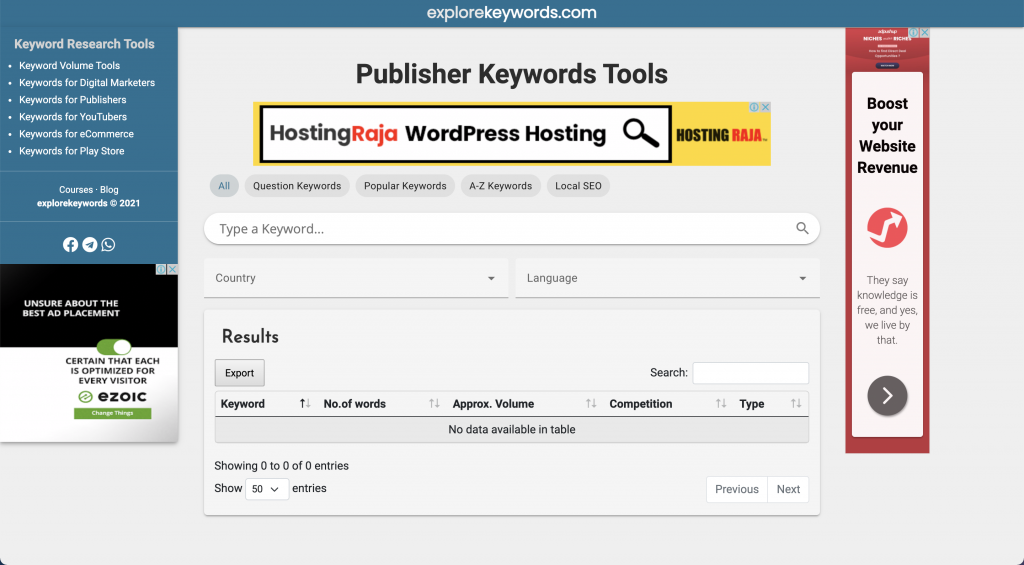
Task: Toggle the green switch in Ezoic ad
Action: pyautogui.click(x=114, y=347)
